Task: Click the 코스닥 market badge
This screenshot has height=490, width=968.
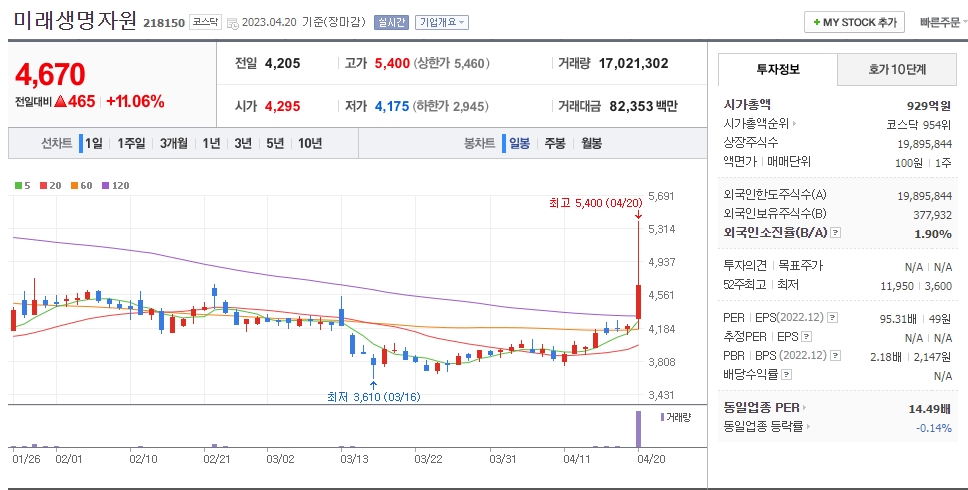Action: (204, 22)
